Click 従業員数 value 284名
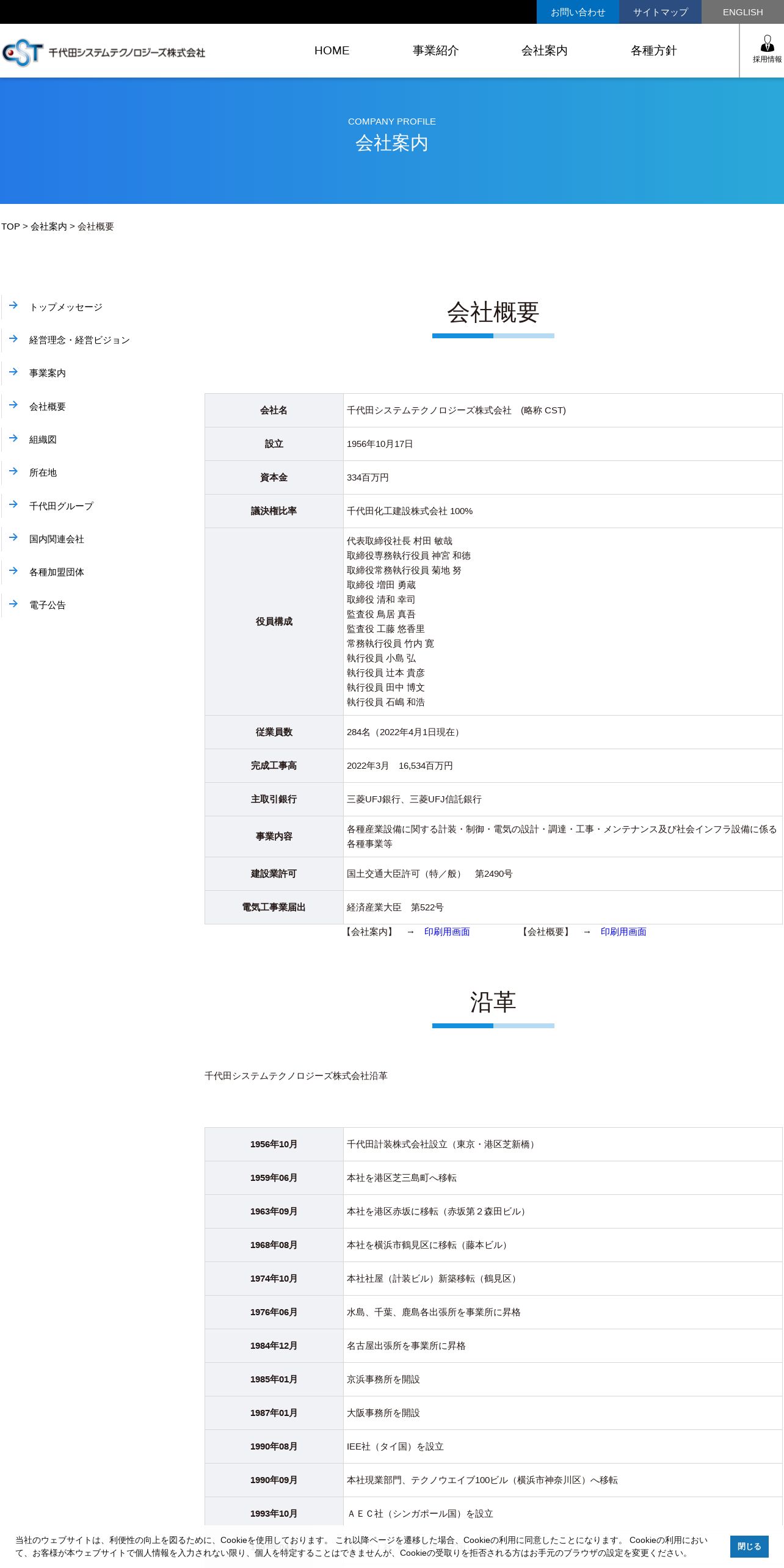This screenshot has height=1568, width=784. tap(405, 732)
